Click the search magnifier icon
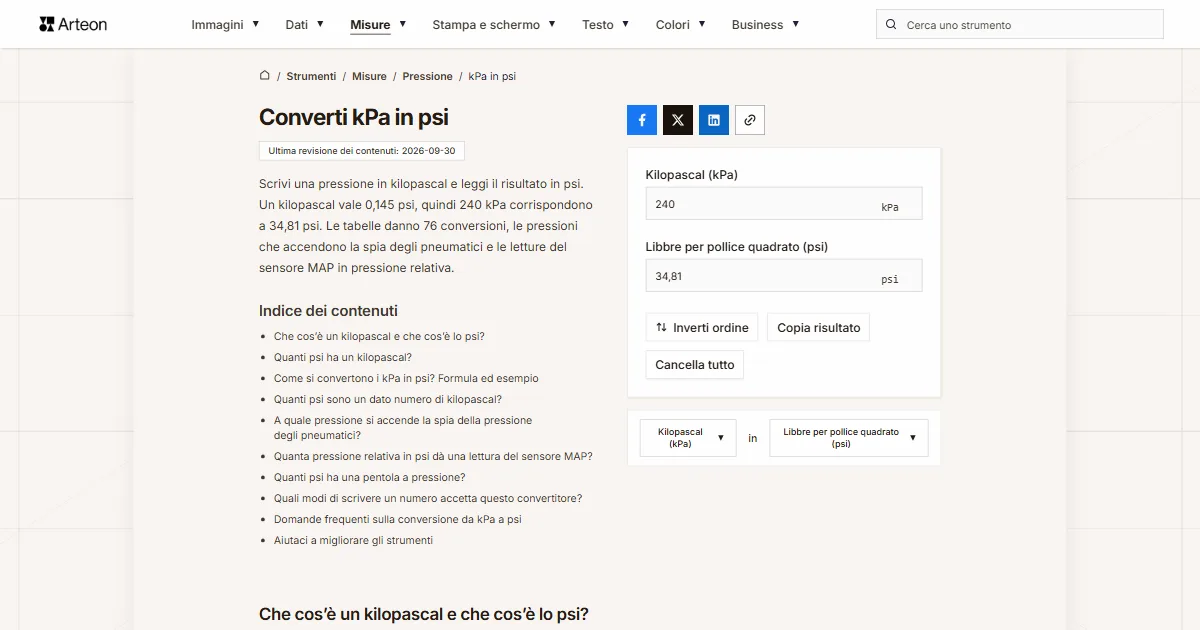1200x630 pixels. tap(891, 25)
